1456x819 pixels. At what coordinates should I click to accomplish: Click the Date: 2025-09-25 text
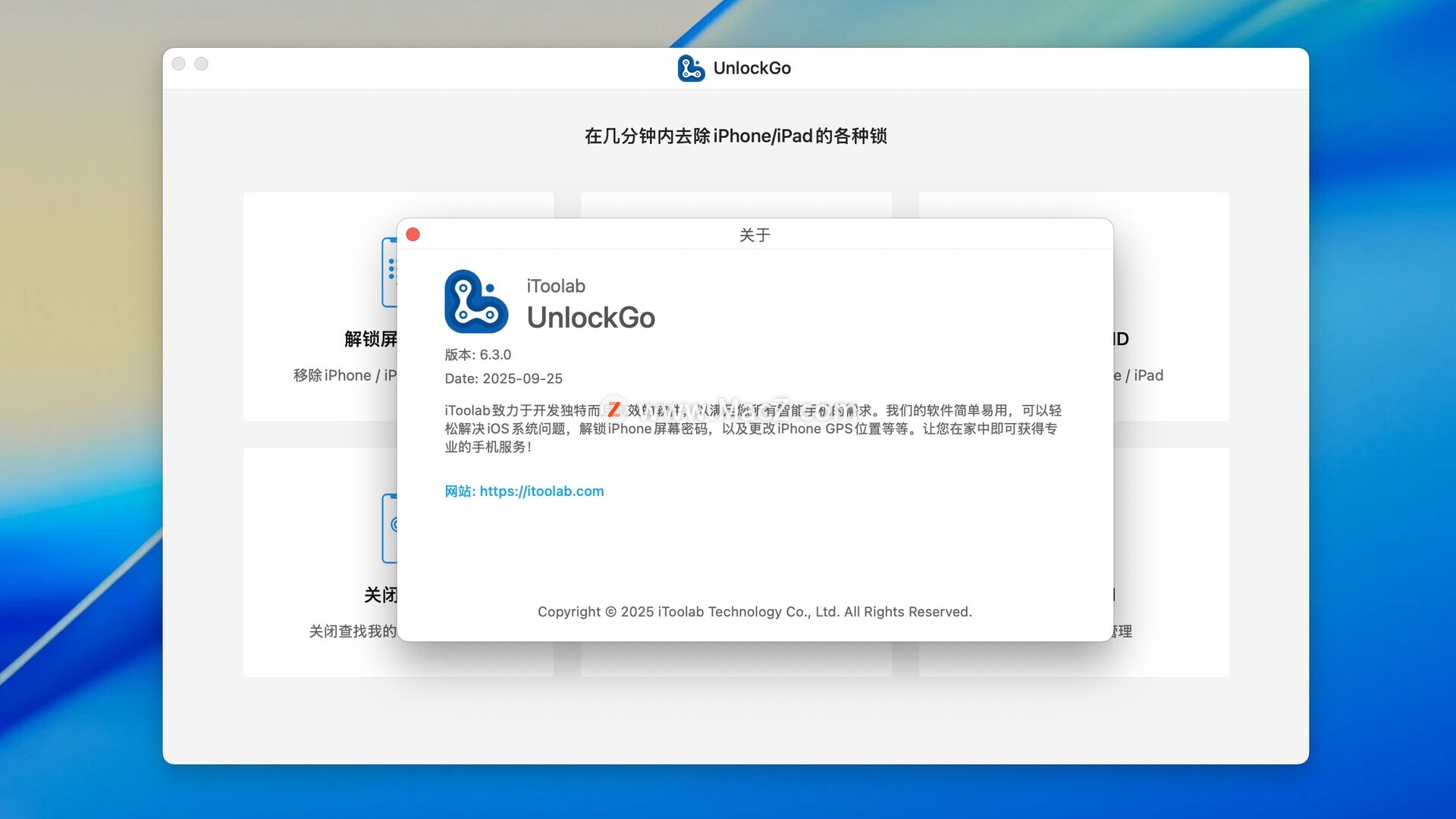point(504,378)
